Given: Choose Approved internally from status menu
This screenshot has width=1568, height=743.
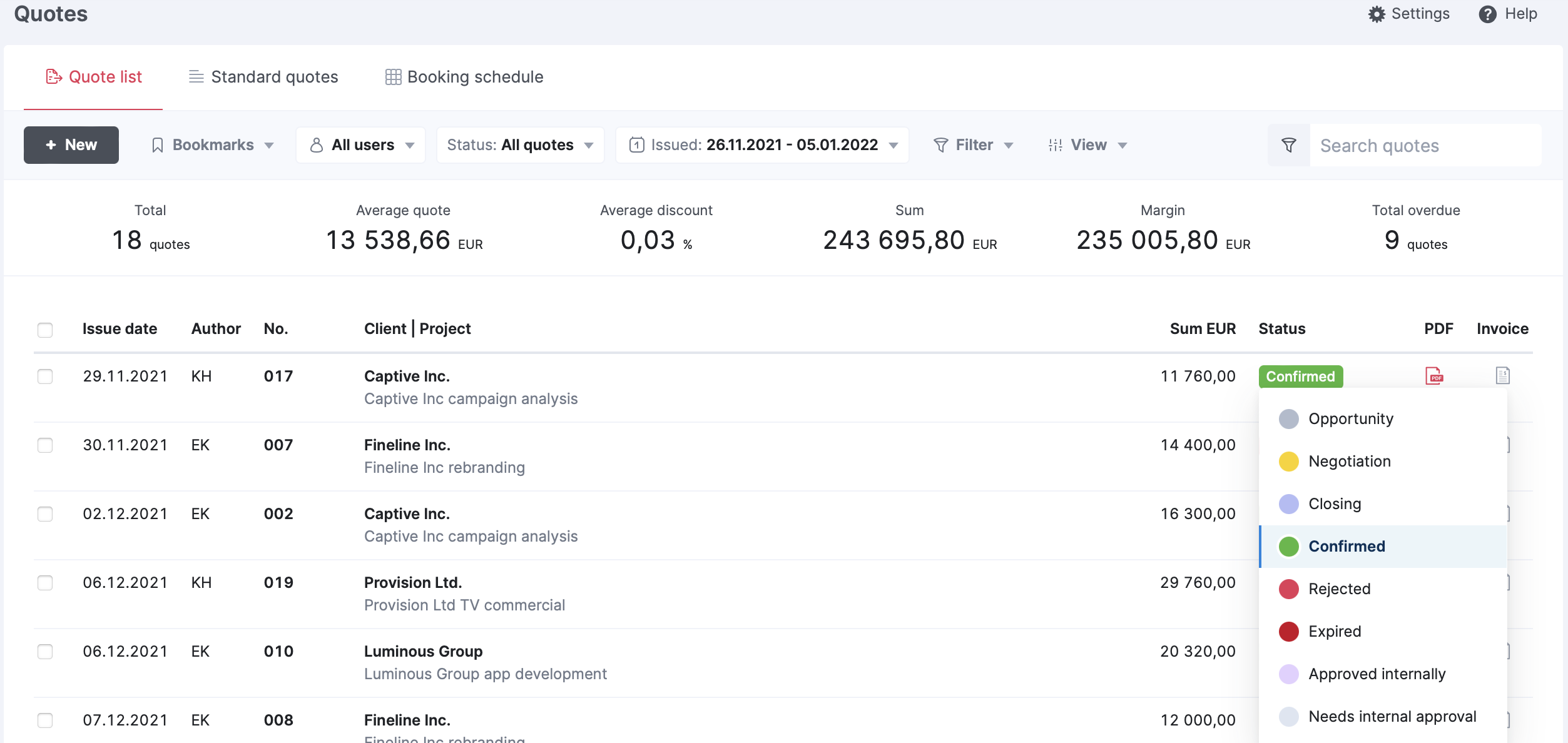Looking at the screenshot, I should pyautogui.click(x=1383, y=674).
